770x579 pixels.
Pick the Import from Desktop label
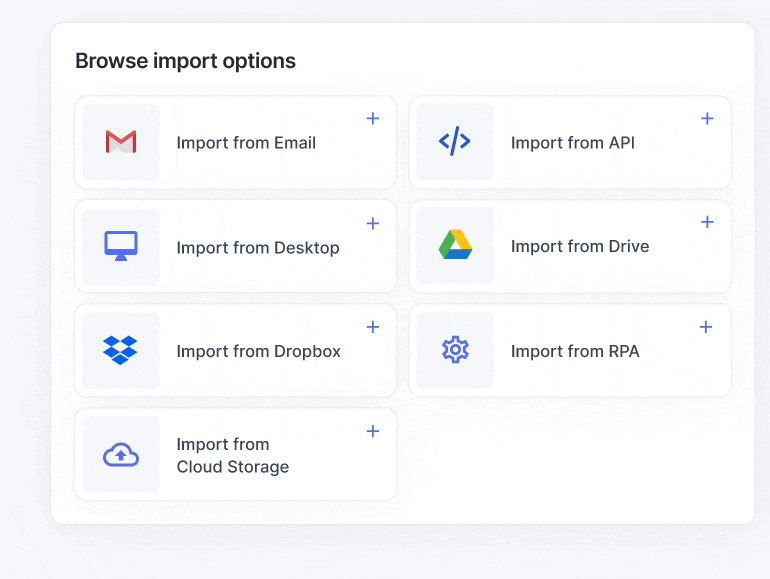[258, 248]
